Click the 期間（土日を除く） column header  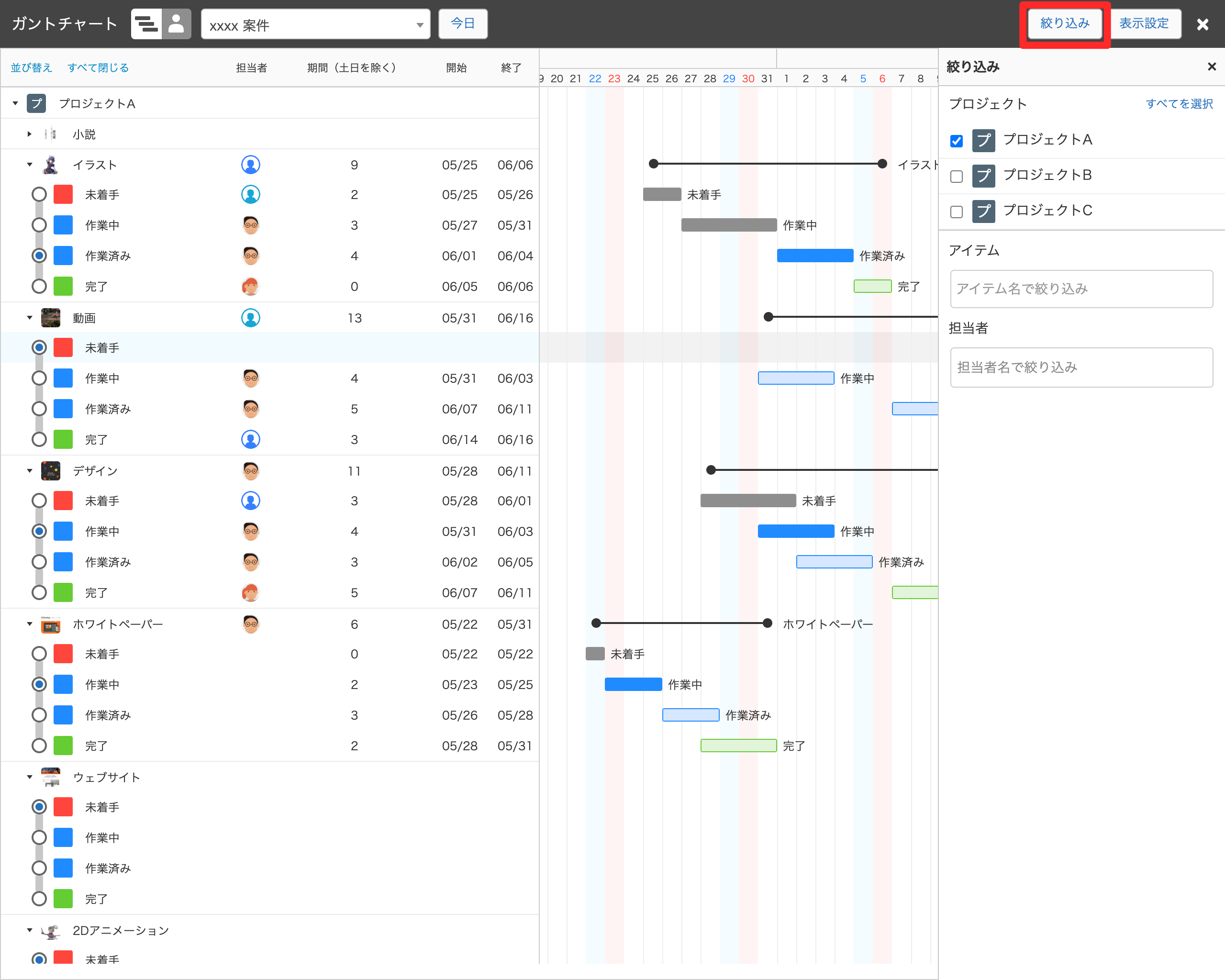[352, 67]
